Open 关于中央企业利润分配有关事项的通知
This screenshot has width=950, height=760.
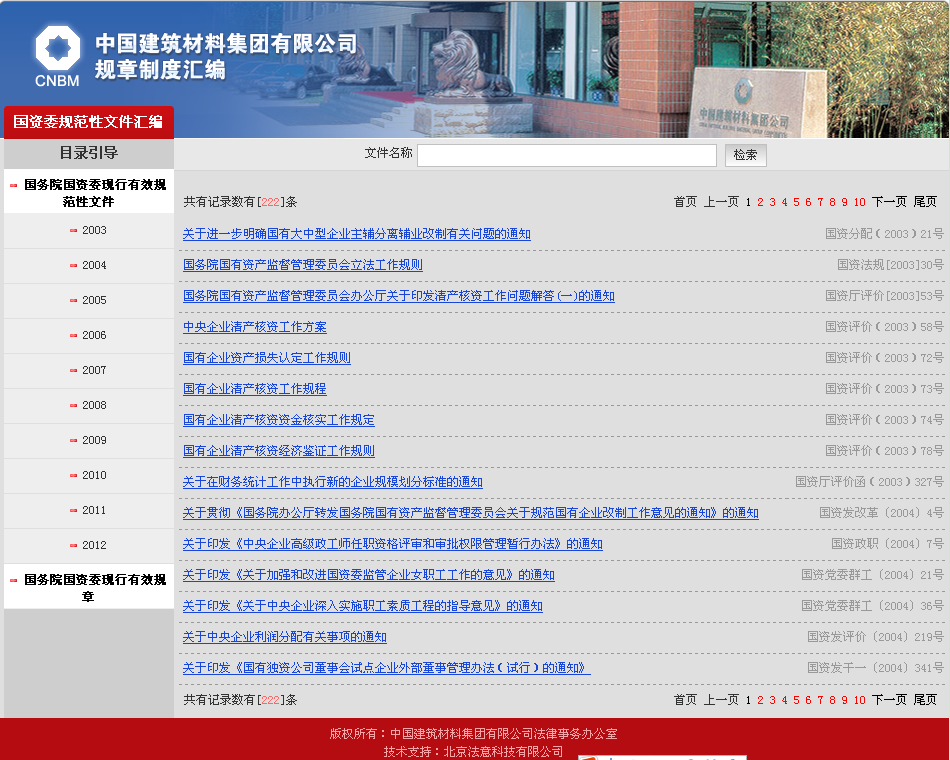pos(285,637)
